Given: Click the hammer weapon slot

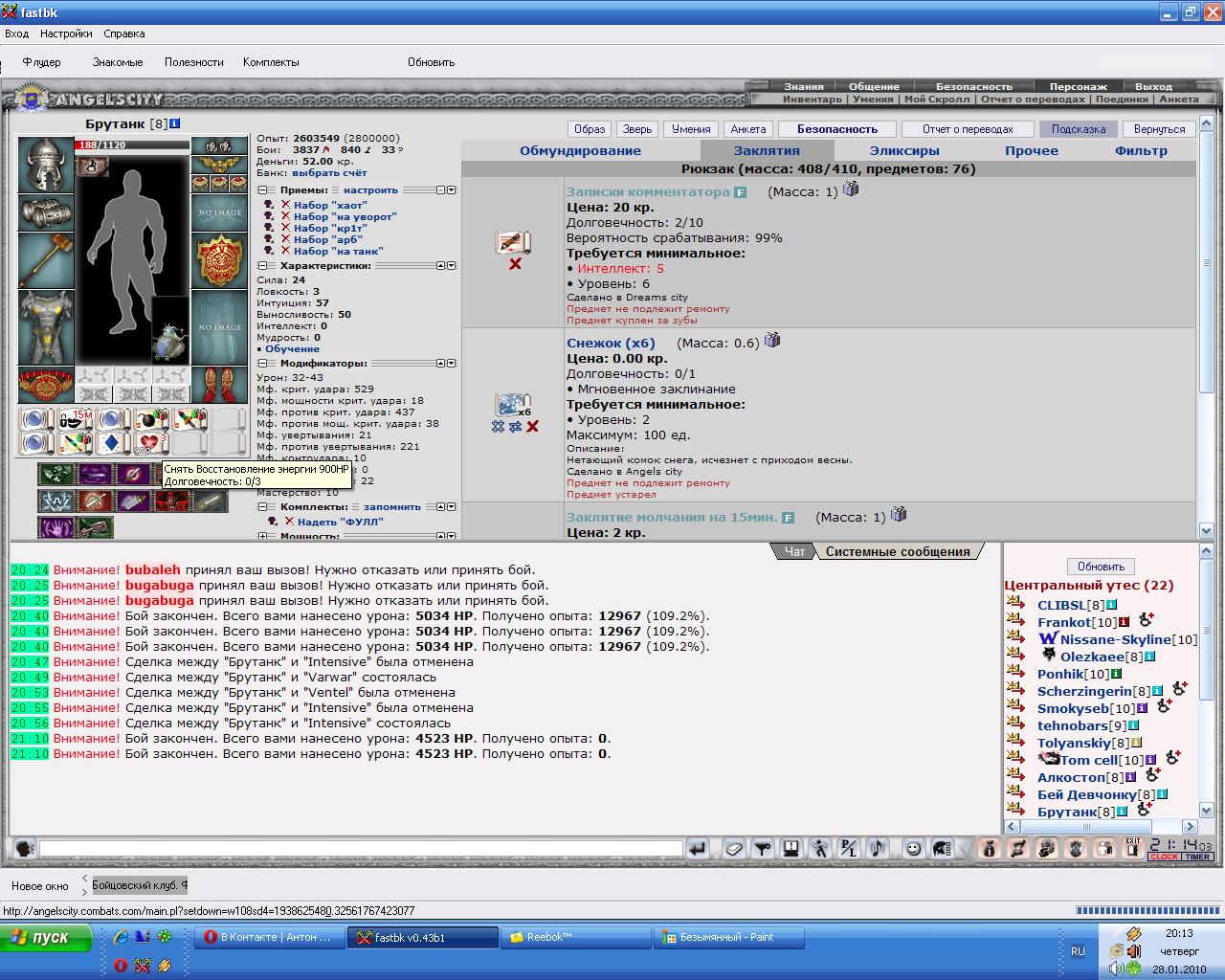Looking at the screenshot, I should click(x=46, y=258).
